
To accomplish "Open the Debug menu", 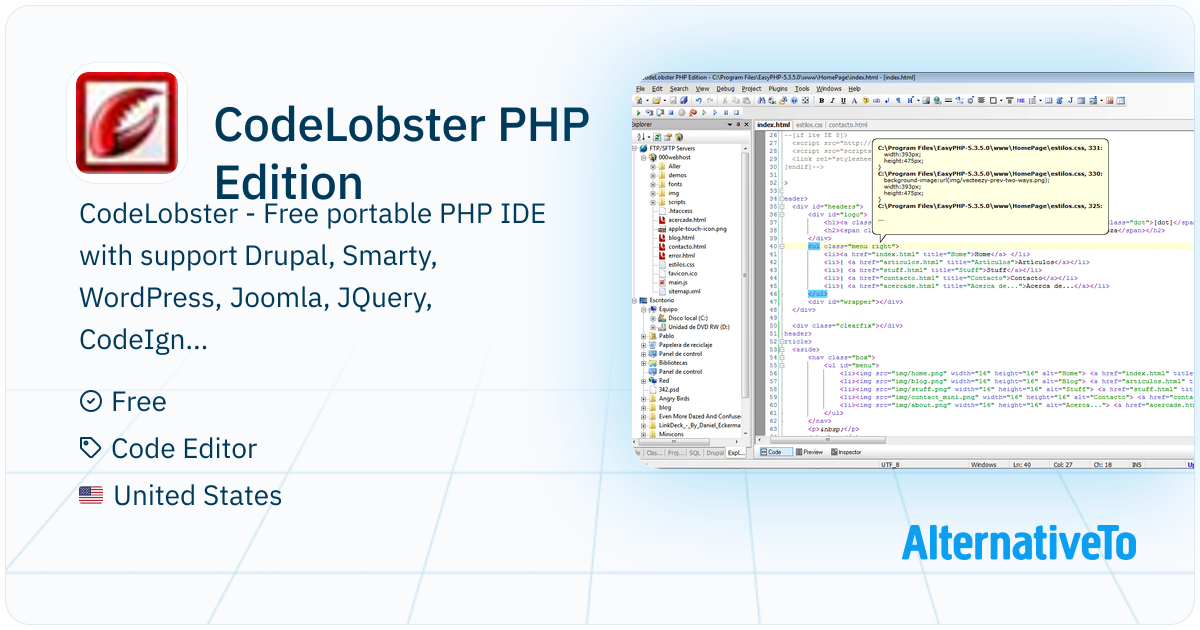I will click(x=725, y=89).
